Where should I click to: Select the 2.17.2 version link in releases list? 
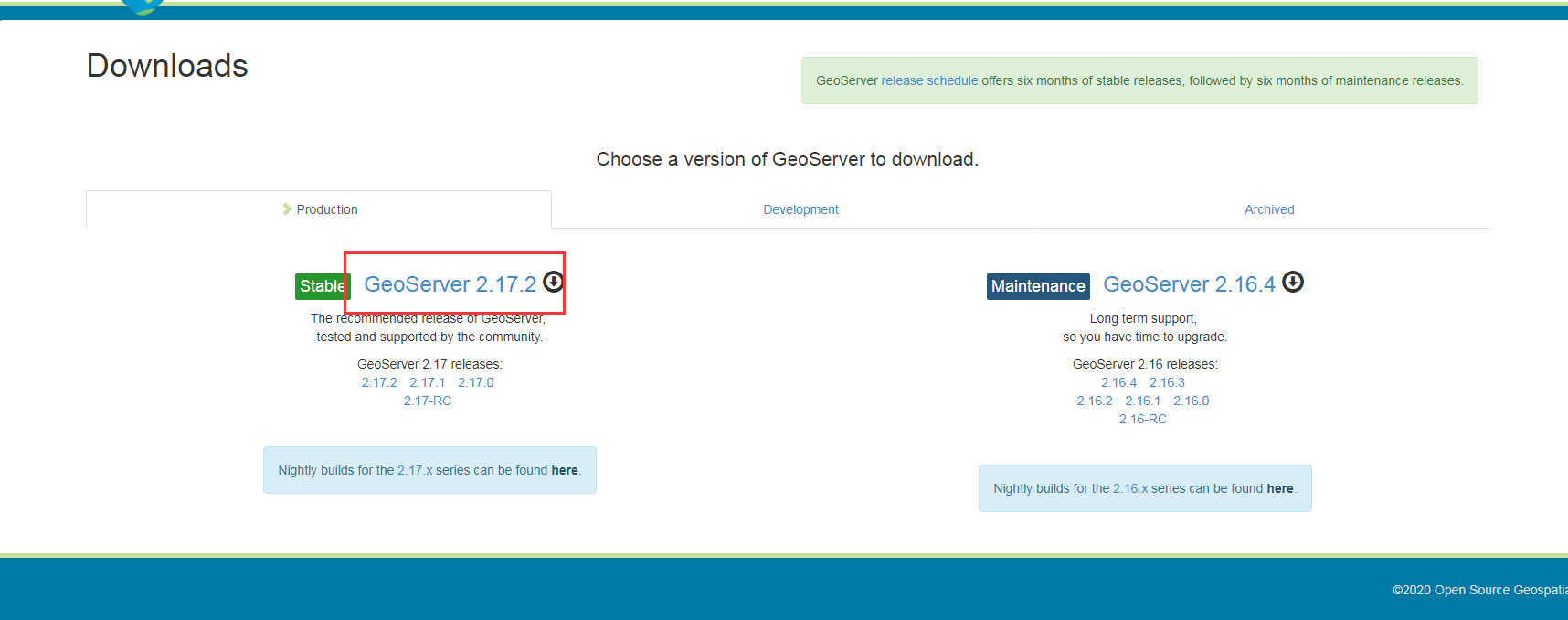tap(379, 382)
